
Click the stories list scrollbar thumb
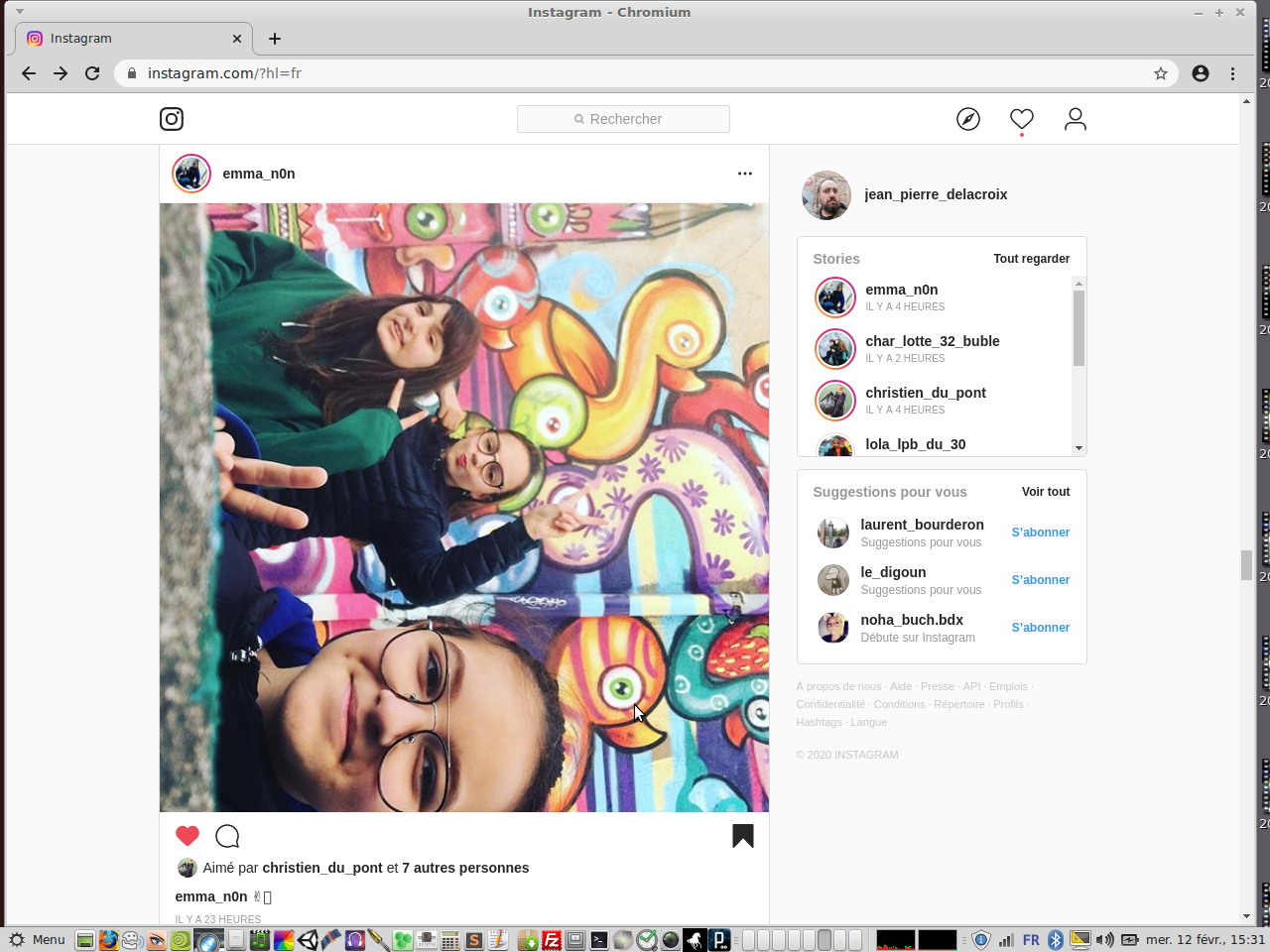1079,327
